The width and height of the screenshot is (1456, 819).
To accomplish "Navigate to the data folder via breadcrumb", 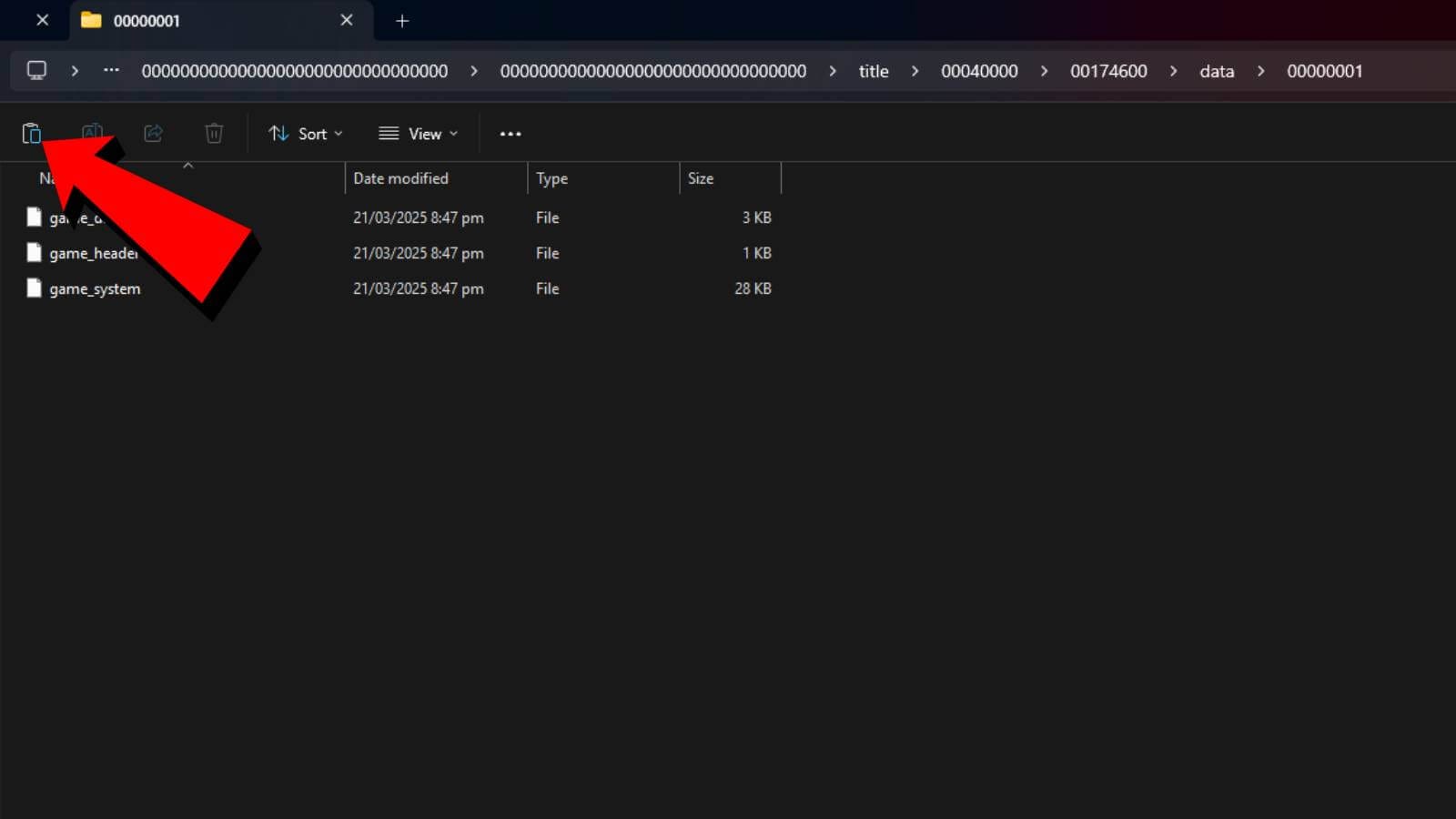I will tap(1216, 70).
